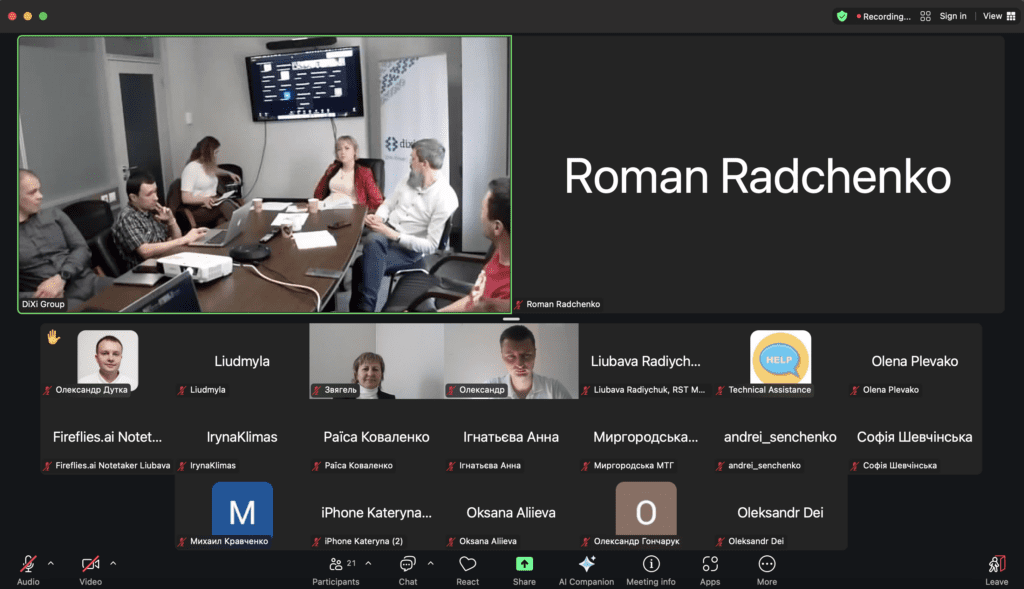Open AI Companion sparkle icon
This screenshot has height=589, width=1024.
586,565
